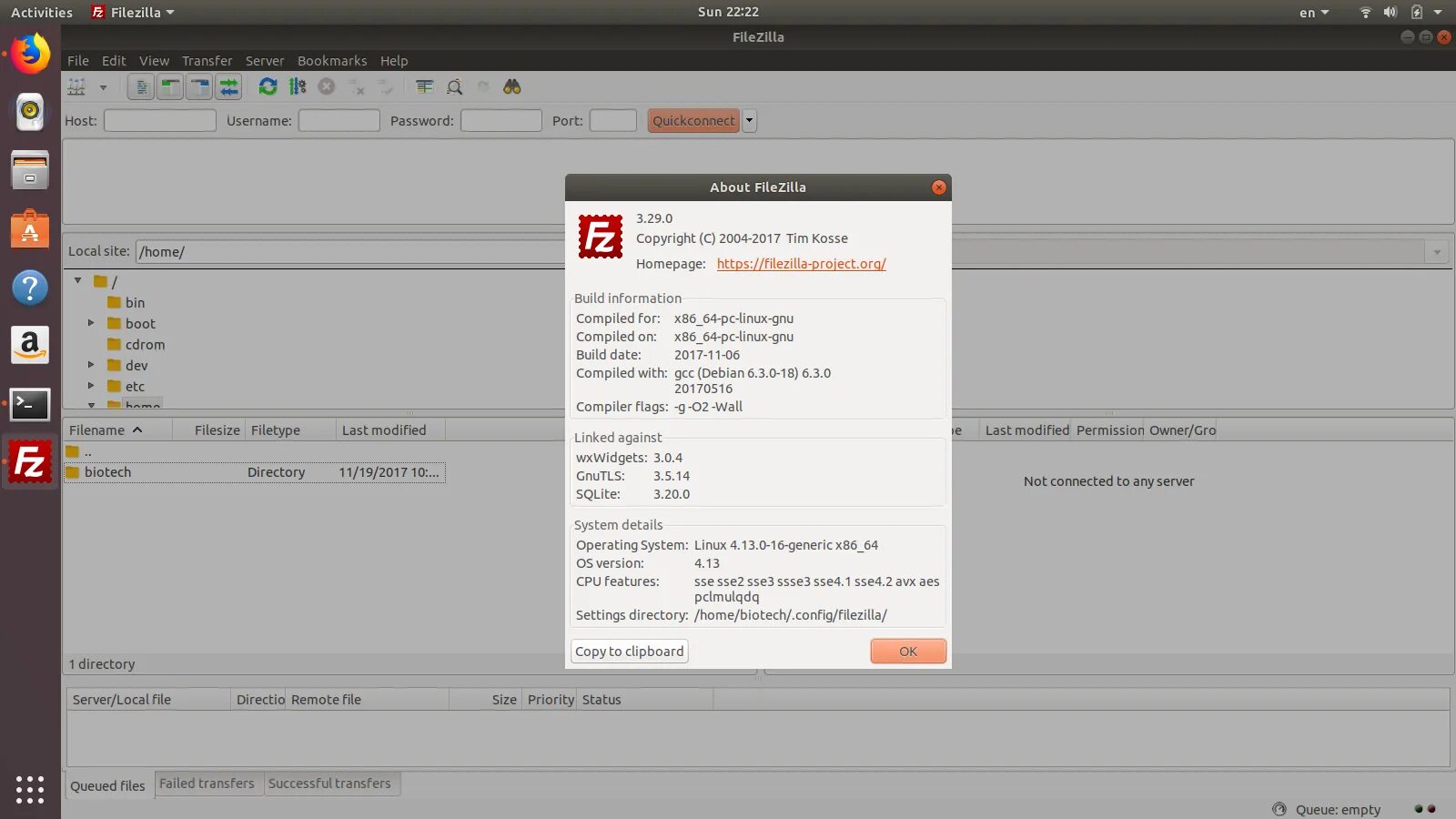The width and height of the screenshot is (1456, 819).
Task: Click the Server/Local file queue column
Action: tap(148, 700)
